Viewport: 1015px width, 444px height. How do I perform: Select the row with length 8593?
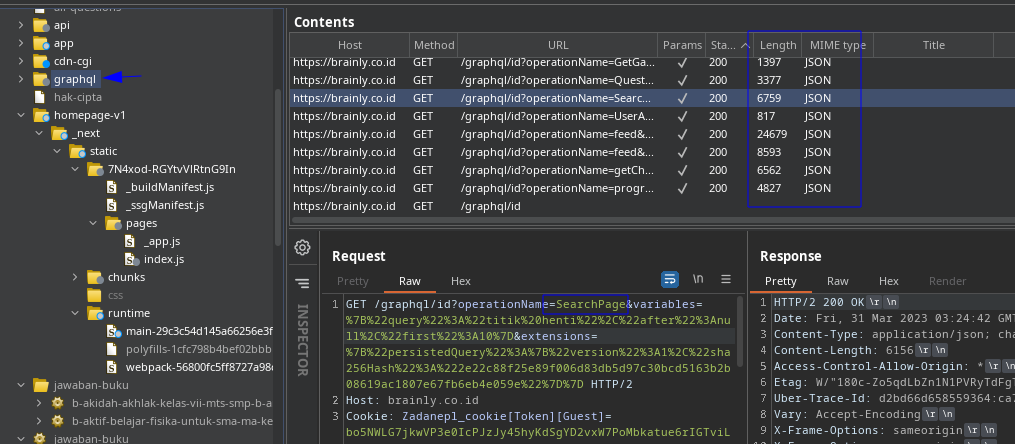click(x=652, y=153)
